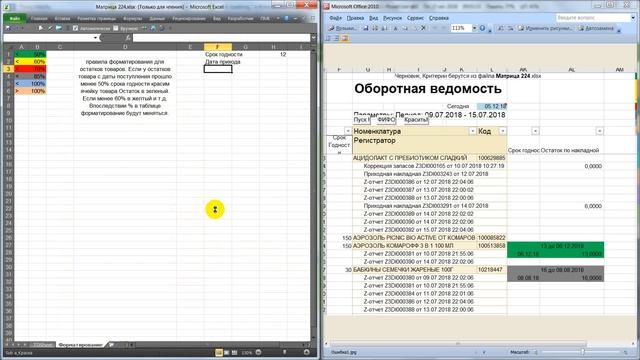Open the Разработчик ribbon tab
Image resolution: width=640 pixels, height=360 pixels.
click(240, 19)
